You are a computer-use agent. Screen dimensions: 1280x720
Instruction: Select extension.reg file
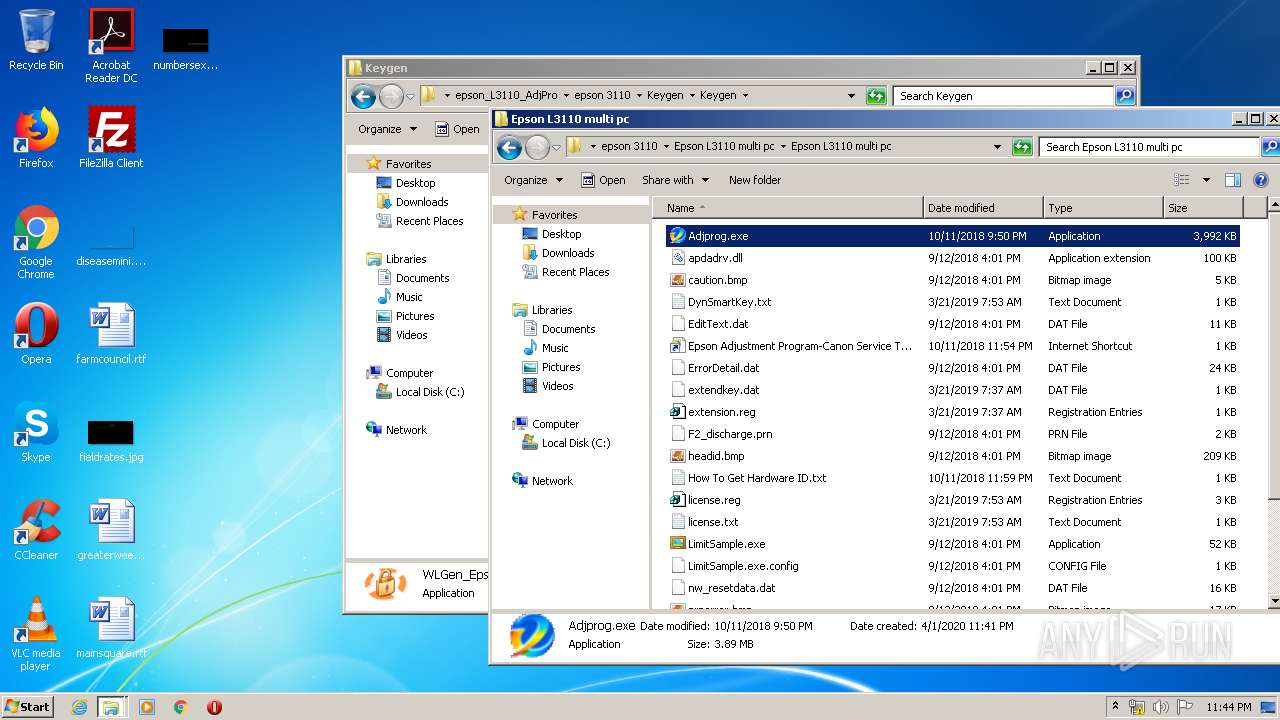tap(953, 412)
